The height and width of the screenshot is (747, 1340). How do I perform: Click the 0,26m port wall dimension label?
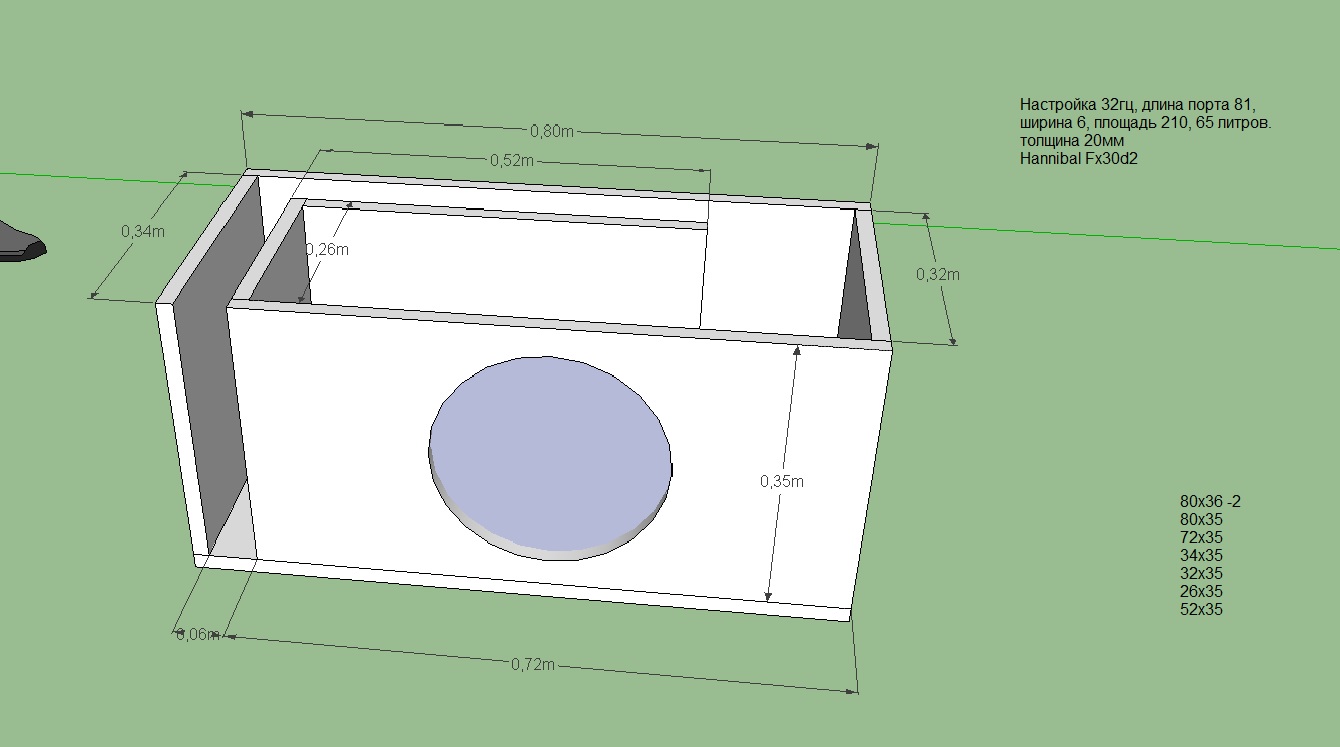327,249
